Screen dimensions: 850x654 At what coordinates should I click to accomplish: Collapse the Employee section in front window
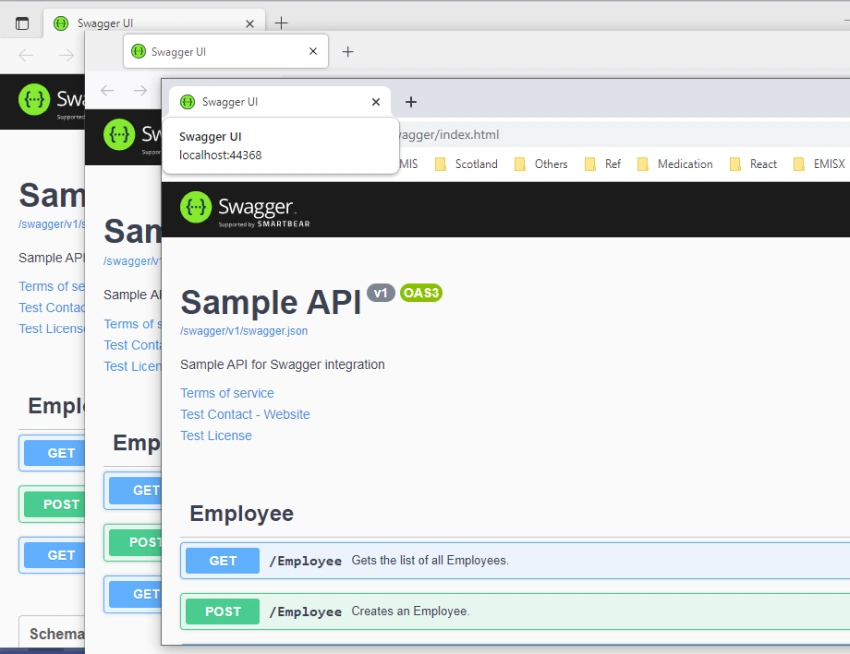[242, 513]
